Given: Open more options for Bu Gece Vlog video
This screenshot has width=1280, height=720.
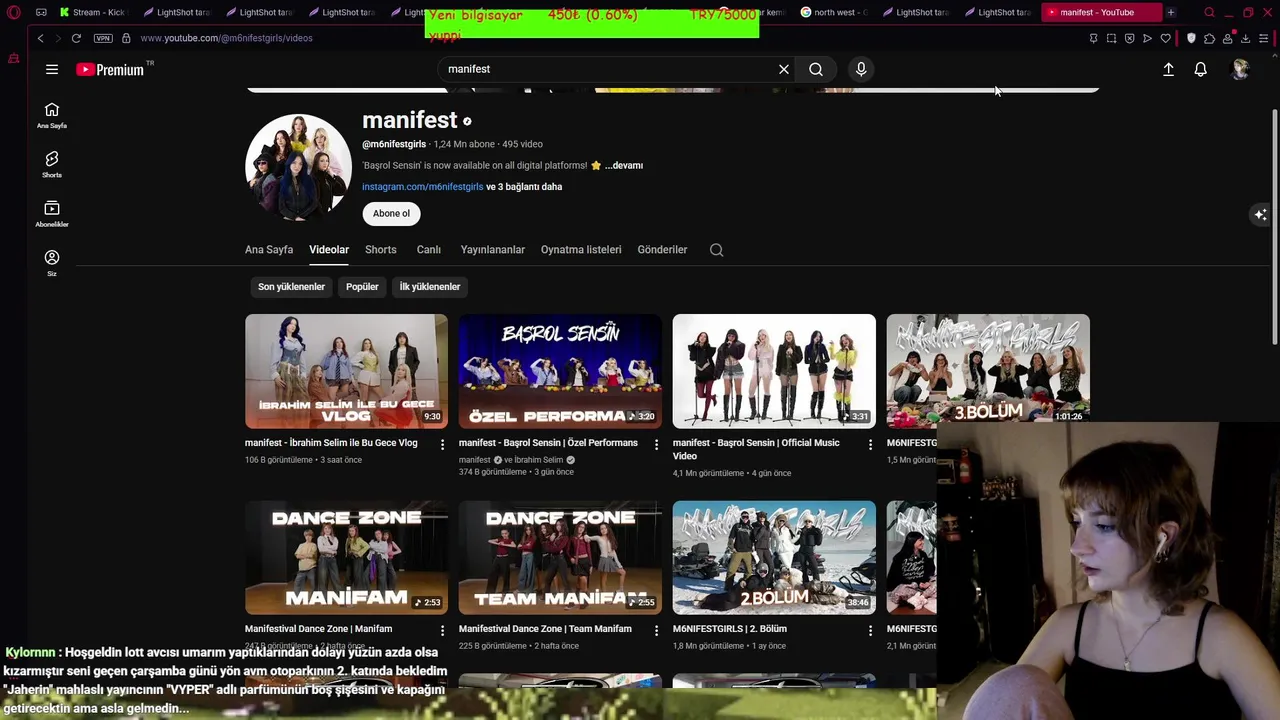Looking at the screenshot, I should 442,444.
